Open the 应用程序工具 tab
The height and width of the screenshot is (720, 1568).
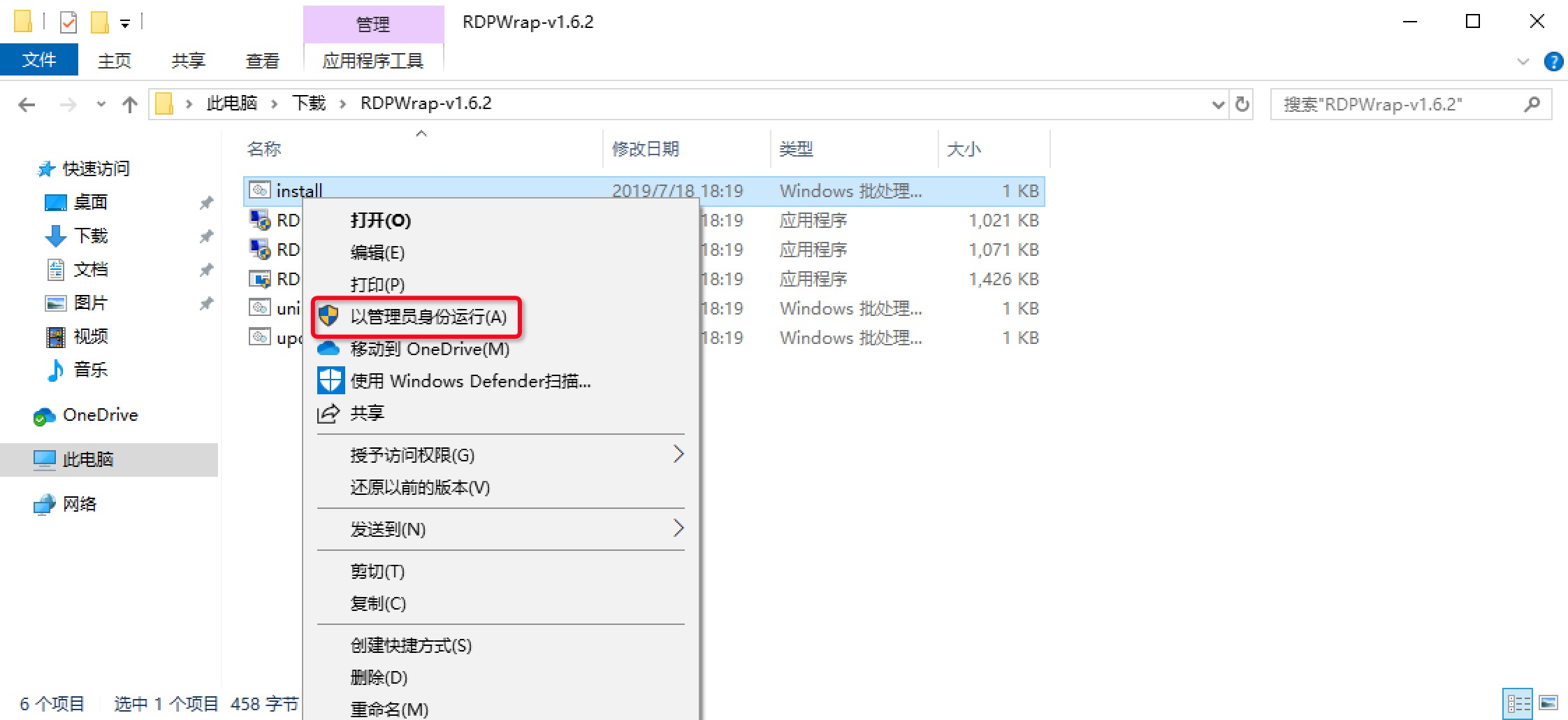click(373, 61)
